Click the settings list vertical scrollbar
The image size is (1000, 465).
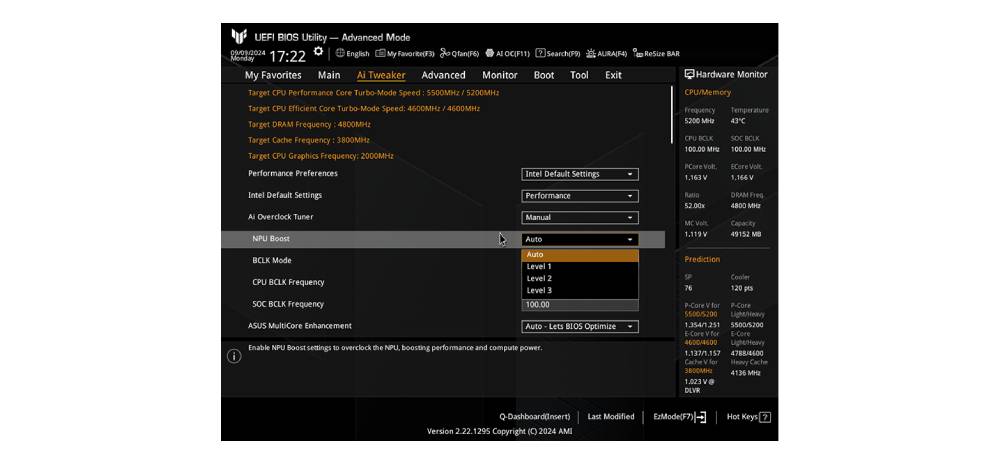coord(672,115)
